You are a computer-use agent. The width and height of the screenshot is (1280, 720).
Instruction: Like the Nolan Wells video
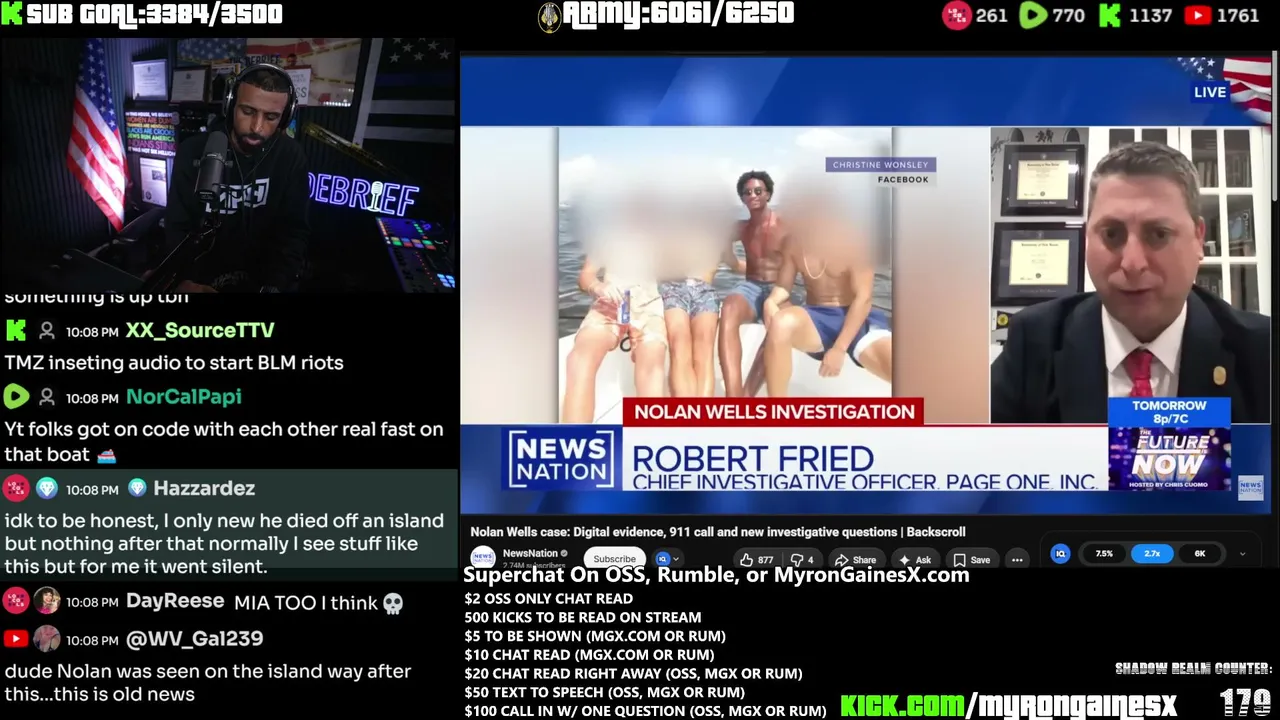point(756,560)
